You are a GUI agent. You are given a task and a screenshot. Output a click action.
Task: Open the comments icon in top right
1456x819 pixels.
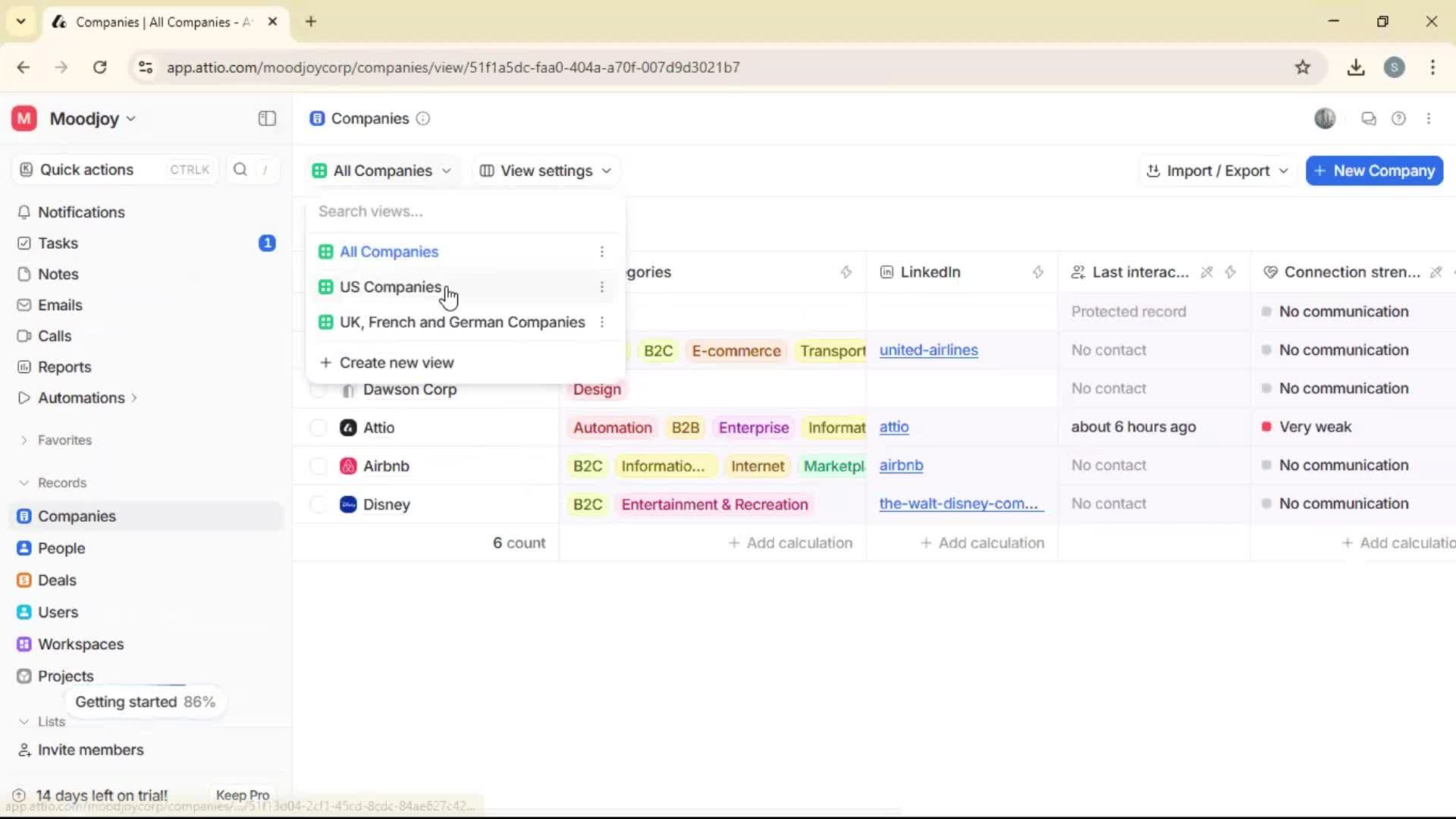point(1369,118)
